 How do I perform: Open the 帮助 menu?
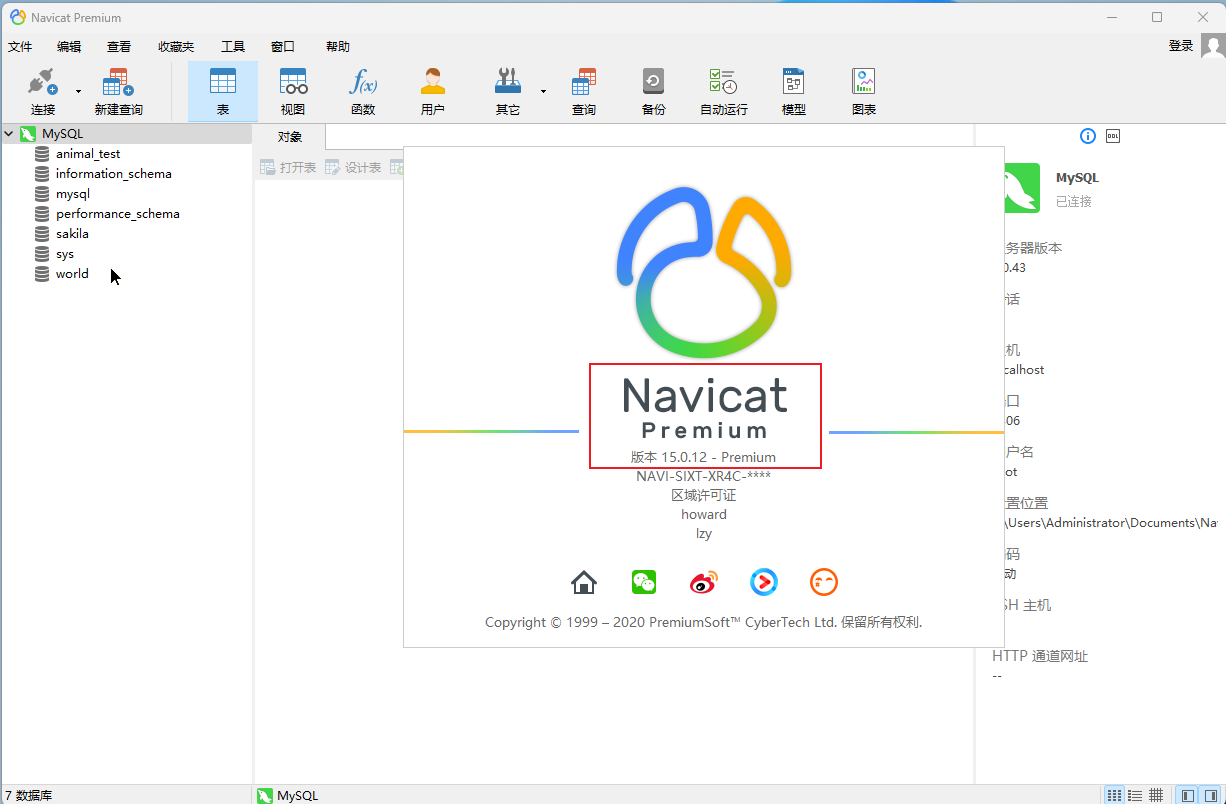coord(338,47)
